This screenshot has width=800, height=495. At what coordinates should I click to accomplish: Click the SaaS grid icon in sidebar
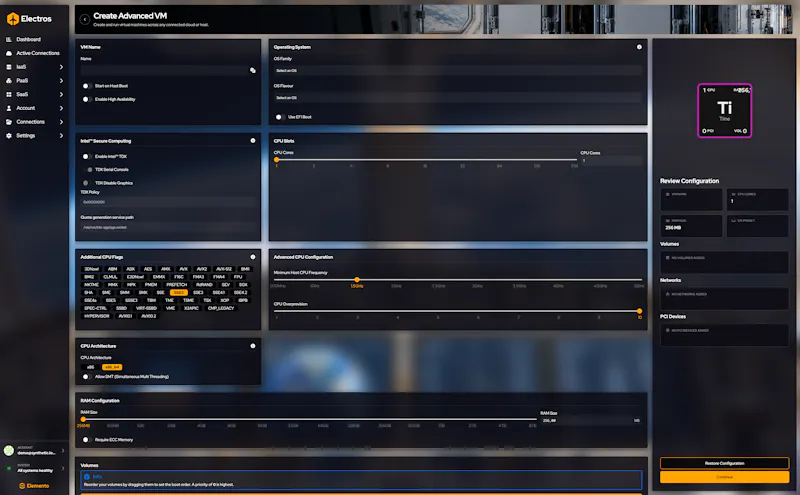coord(9,94)
